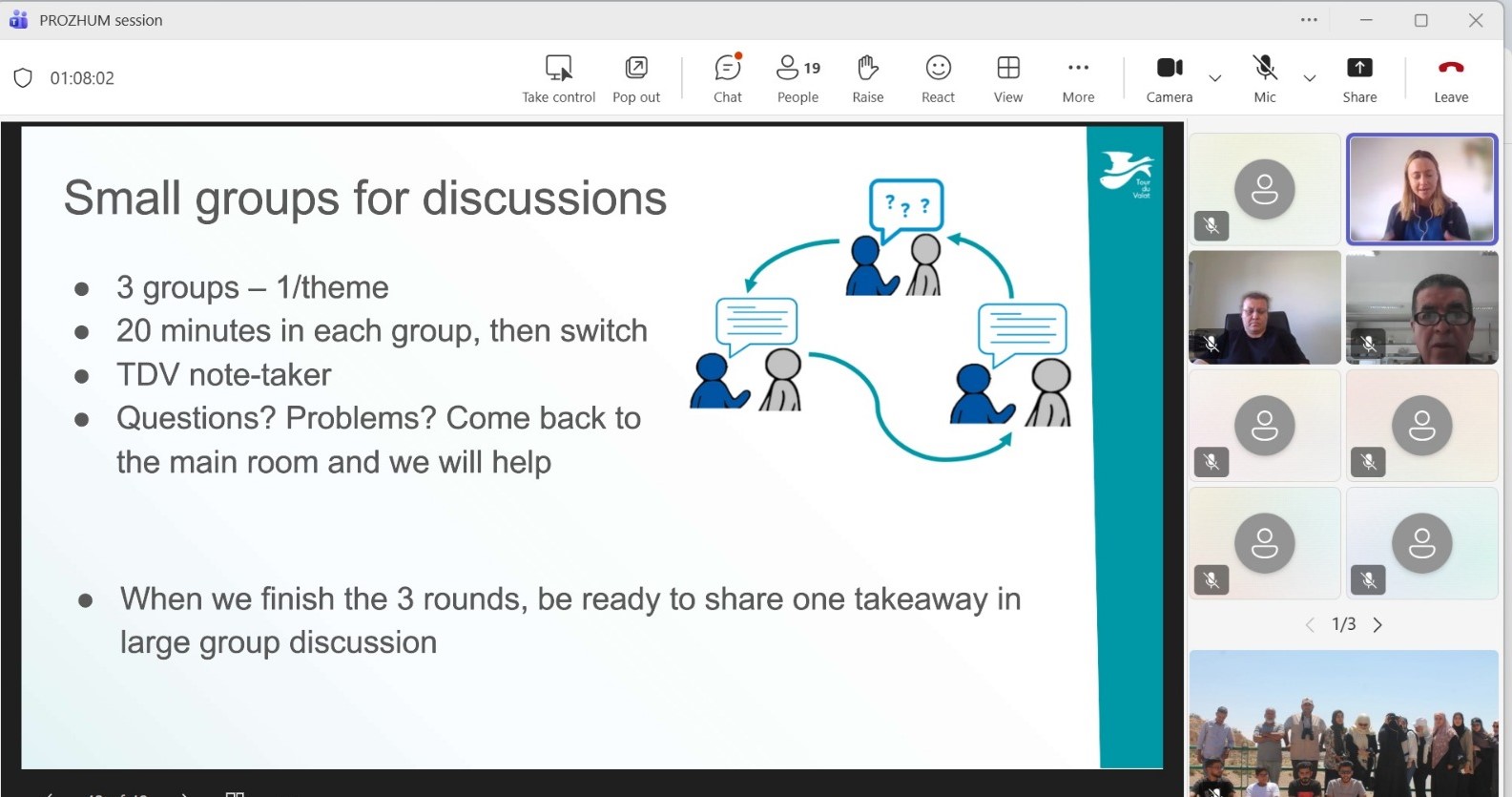This screenshot has height=797, width=1512.
Task: Go to previous participant gallery page
Action: click(1310, 625)
